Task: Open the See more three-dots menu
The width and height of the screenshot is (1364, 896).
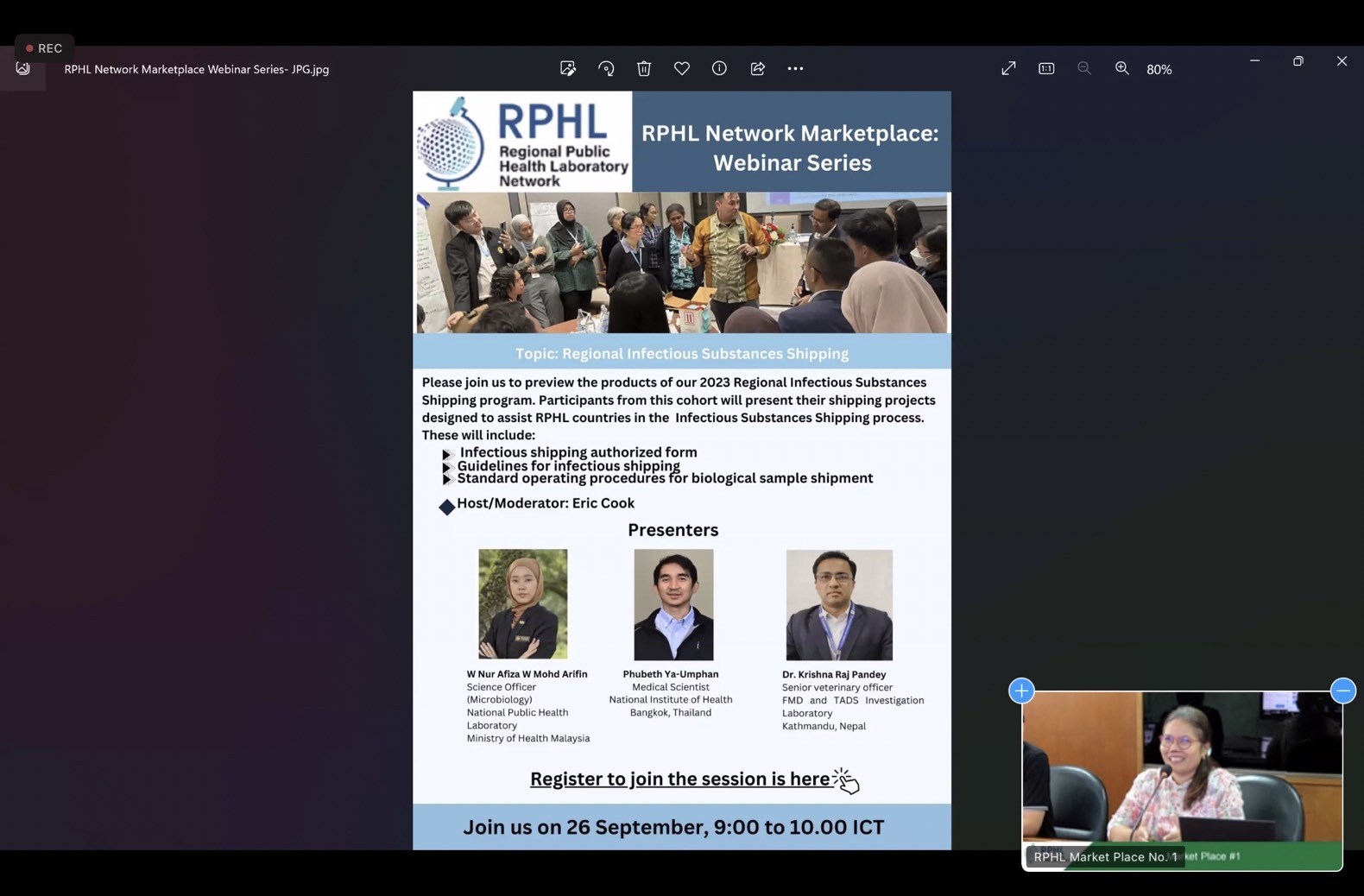Action: (x=795, y=68)
